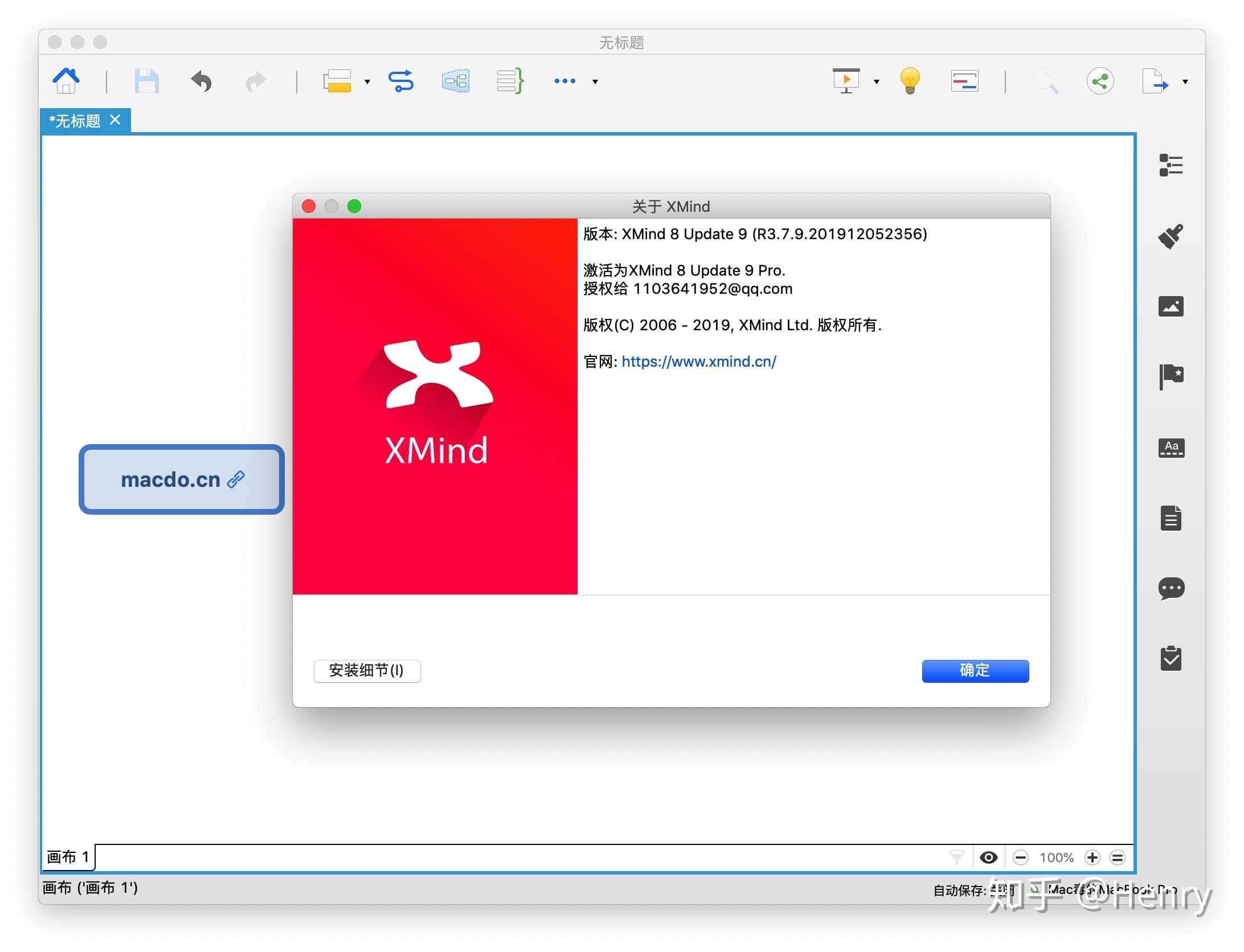Open the Comments speech bubble panel
Viewport: 1244px width, 952px height.
1172,589
